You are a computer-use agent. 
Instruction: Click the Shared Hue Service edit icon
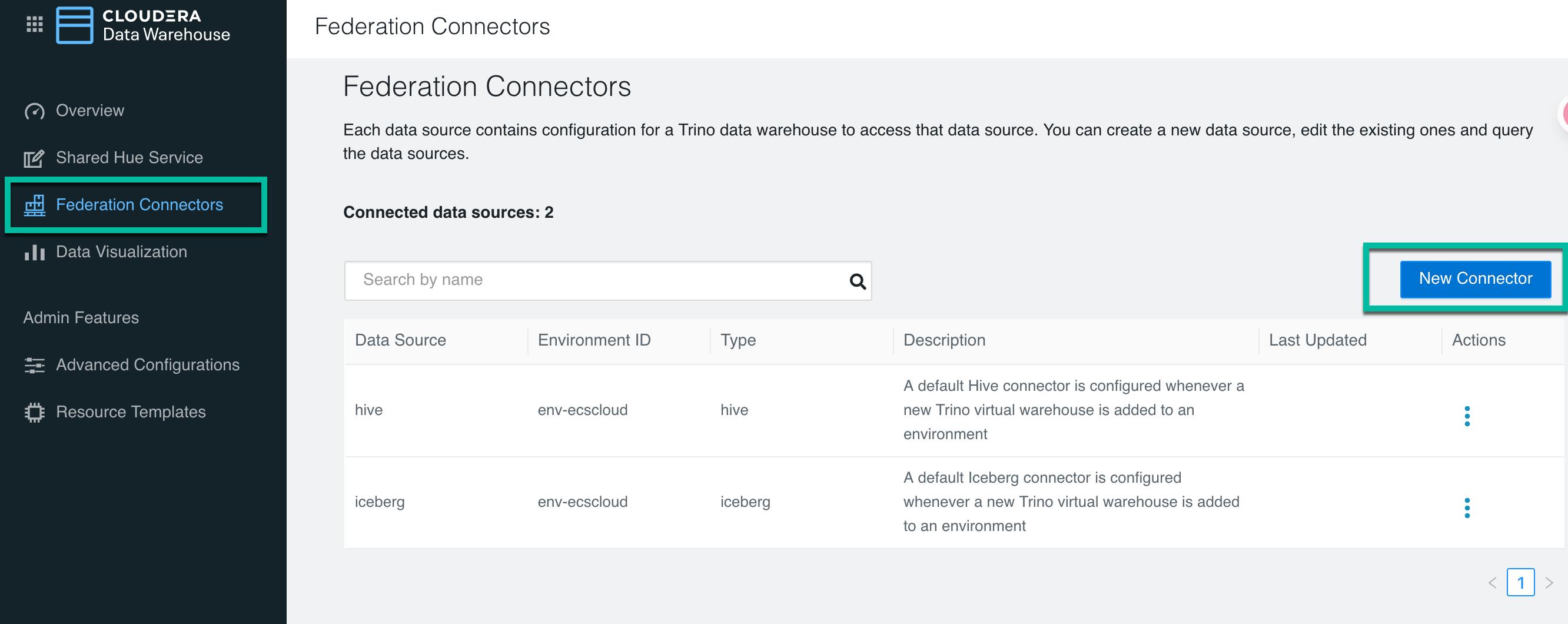coord(34,158)
